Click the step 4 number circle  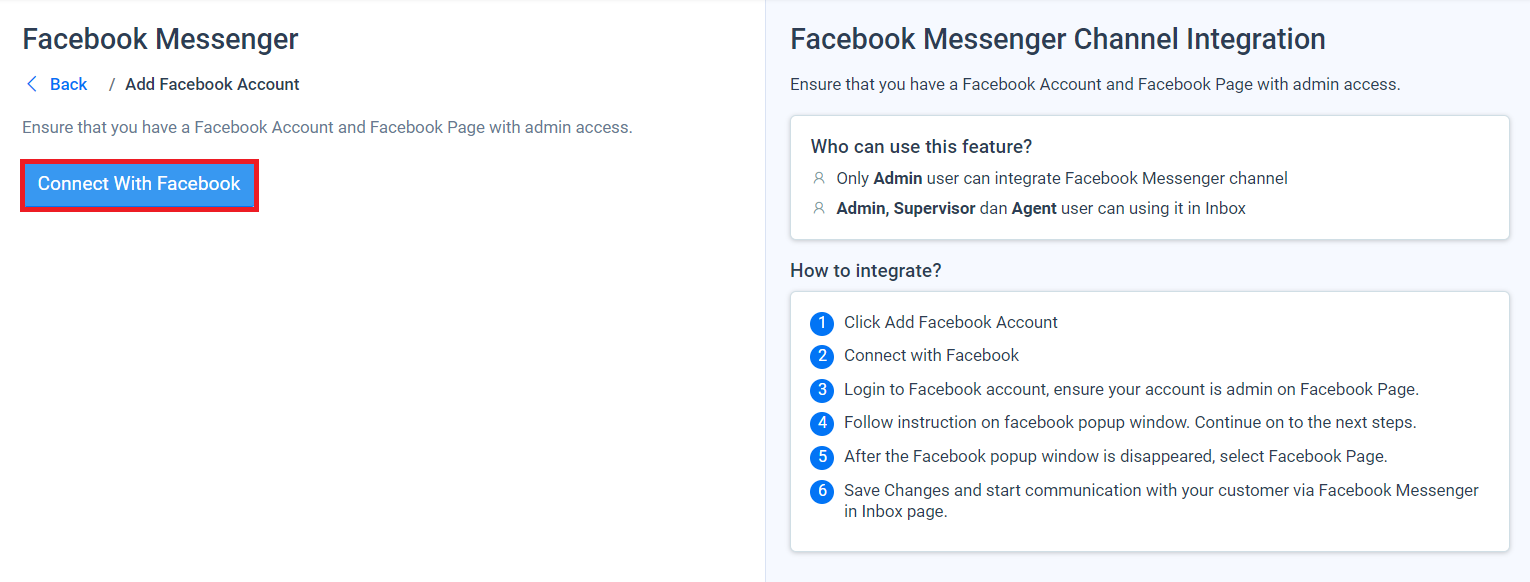(822, 423)
